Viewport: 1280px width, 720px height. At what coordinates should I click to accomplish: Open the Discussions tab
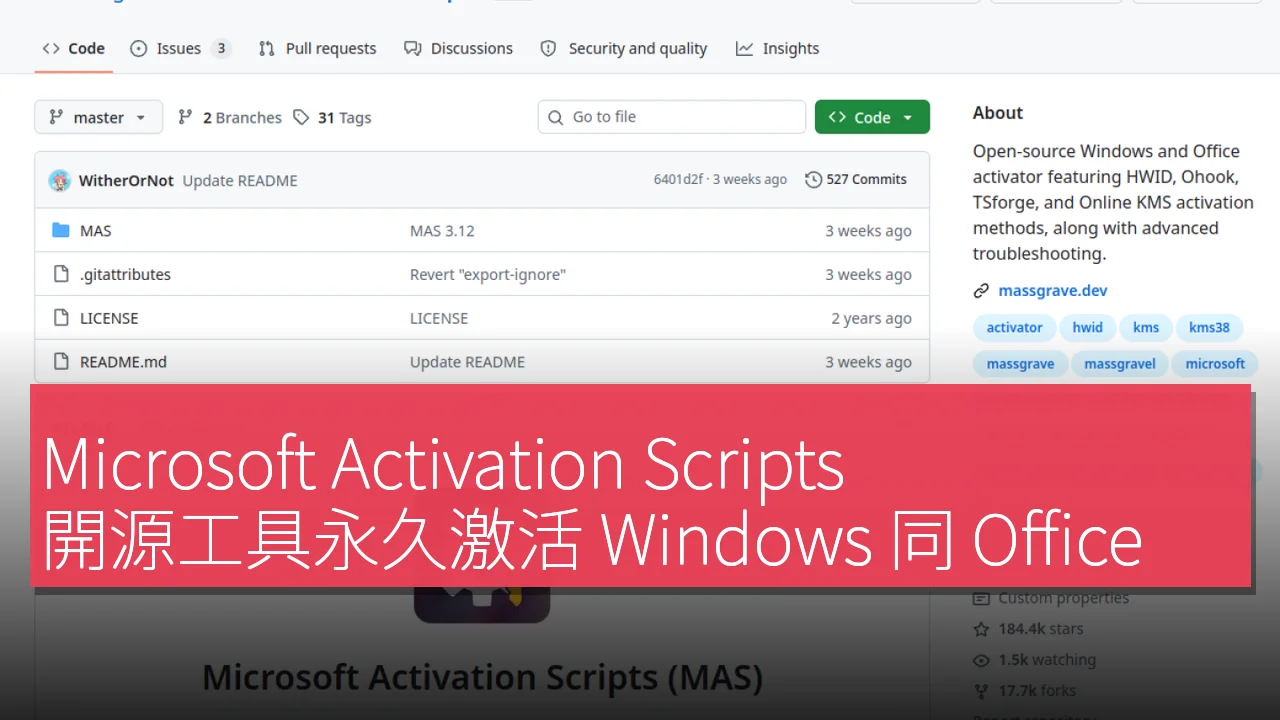pyautogui.click(x=458, y=48)
